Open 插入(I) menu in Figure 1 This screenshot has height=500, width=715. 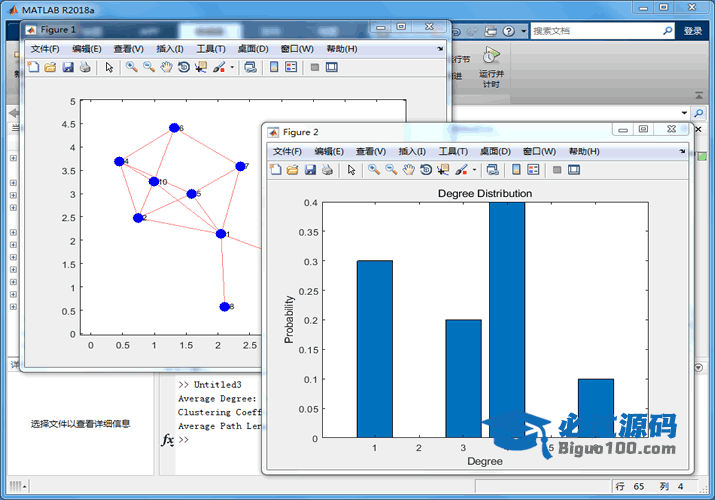click(x=170, y=49)
